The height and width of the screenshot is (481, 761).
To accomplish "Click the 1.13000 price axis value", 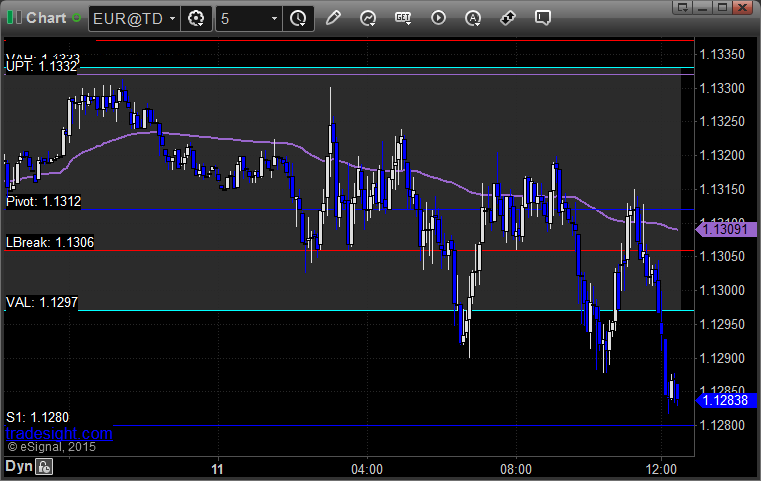I will pos(722,290).
